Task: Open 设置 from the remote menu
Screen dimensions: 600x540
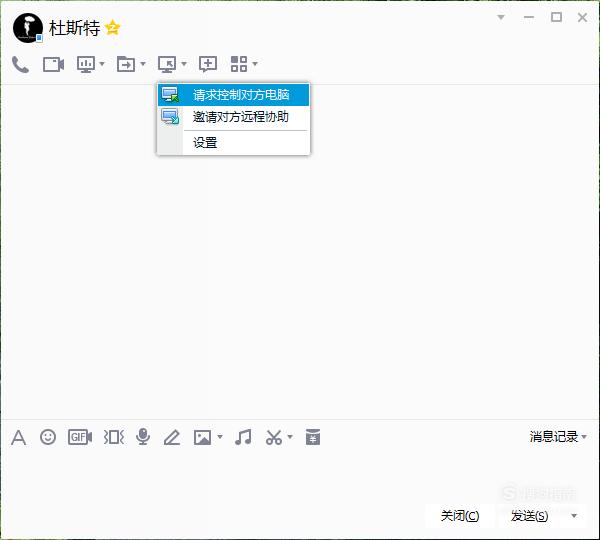Action: click(x=233, y=143)
